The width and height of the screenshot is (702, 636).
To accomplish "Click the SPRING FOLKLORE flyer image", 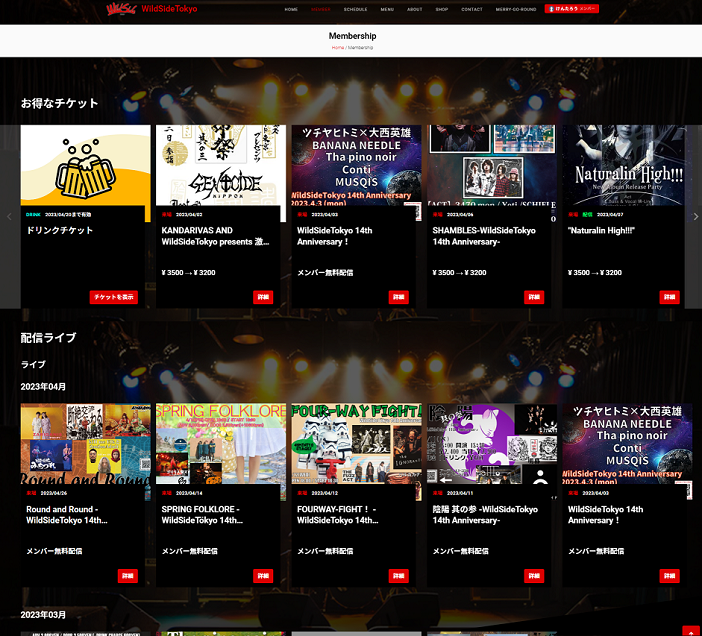I will pyautogui.click(x=221, y=444).
